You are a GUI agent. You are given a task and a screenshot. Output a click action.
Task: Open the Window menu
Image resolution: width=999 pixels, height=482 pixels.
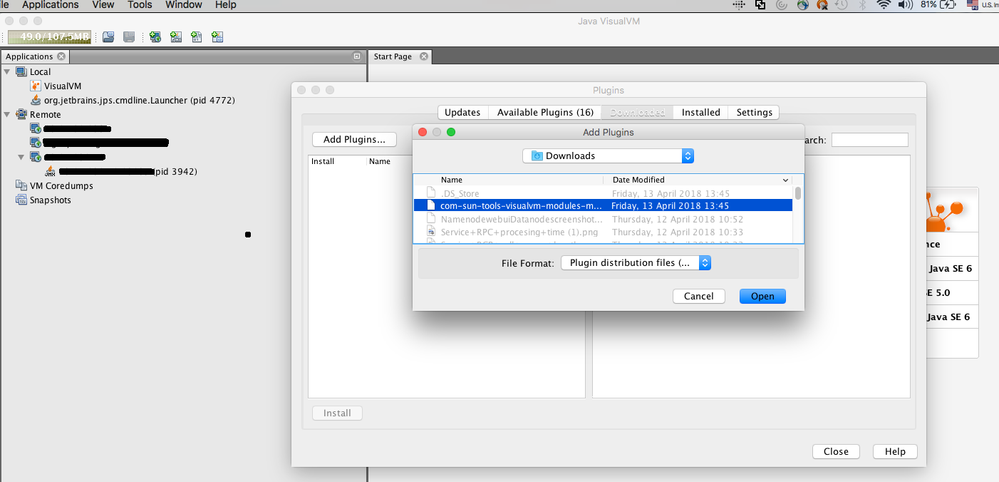click(183, 5)
